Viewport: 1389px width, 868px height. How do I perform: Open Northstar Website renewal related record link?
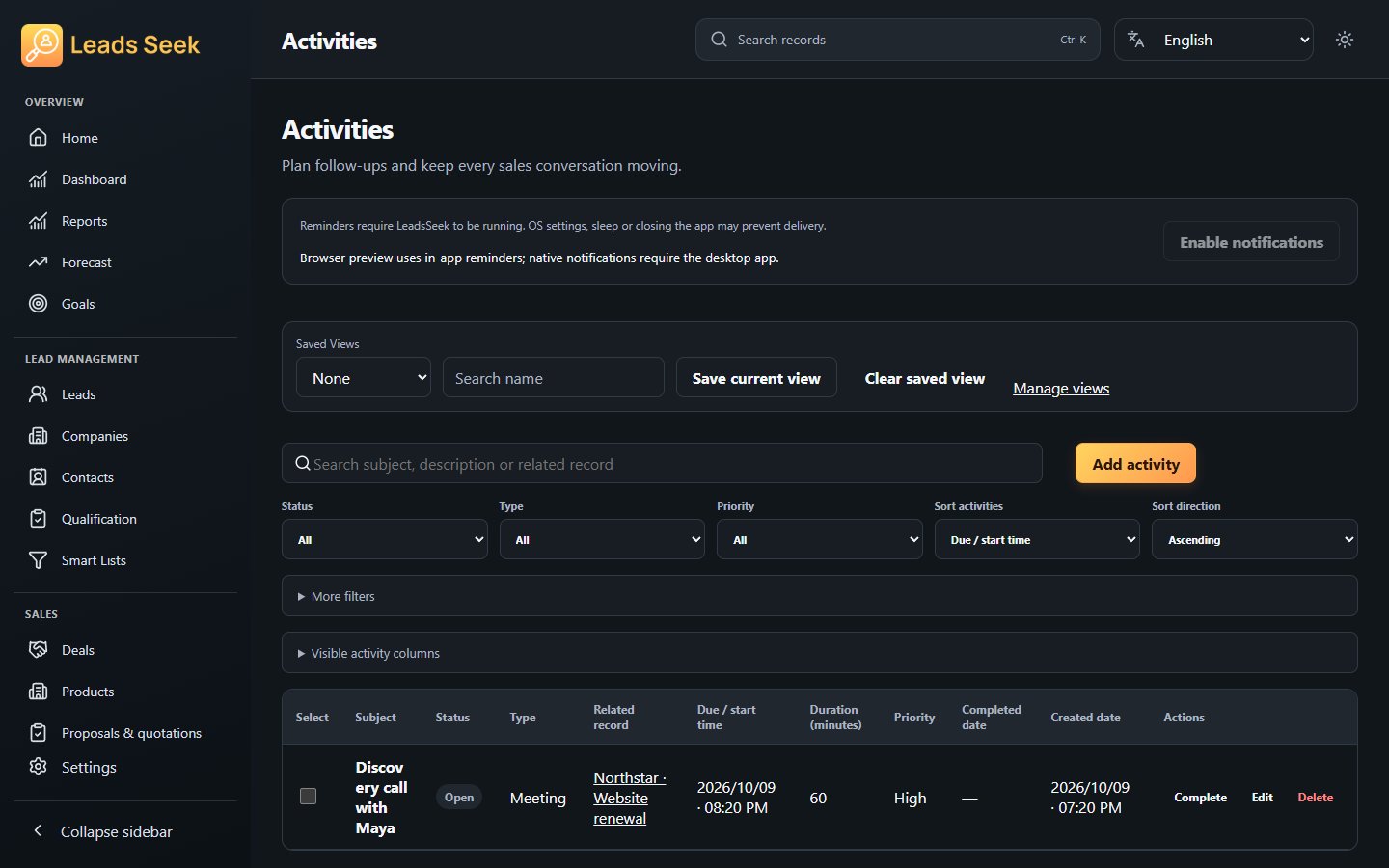point(629,798)
